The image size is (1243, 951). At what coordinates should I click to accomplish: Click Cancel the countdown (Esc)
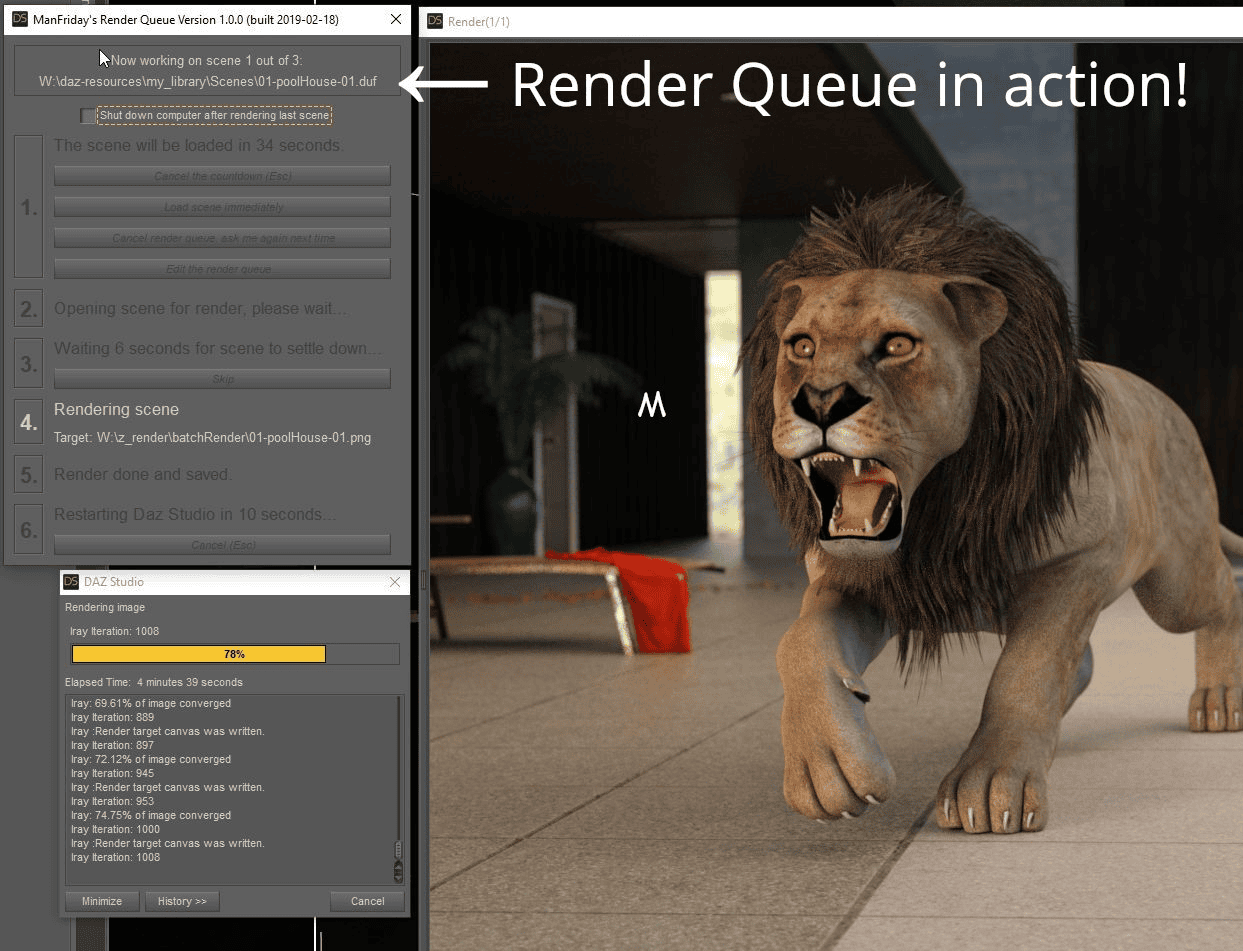pos(221,175)
